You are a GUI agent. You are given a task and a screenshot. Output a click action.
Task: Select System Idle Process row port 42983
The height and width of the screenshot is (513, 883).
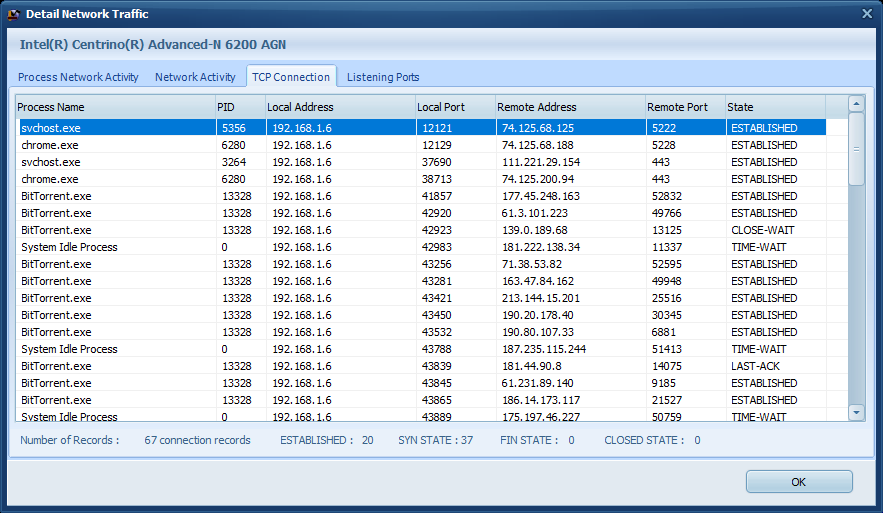(422, 247)
